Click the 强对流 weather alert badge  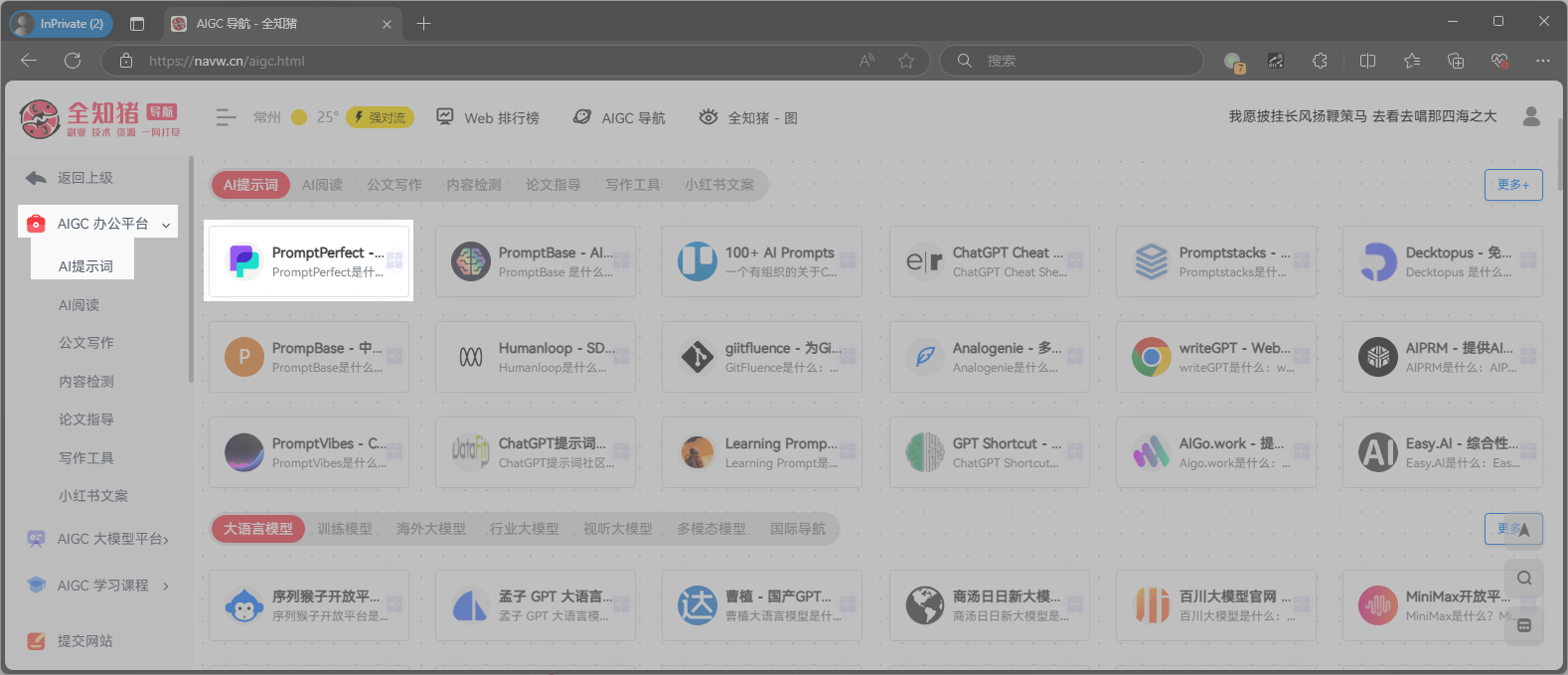380,117
